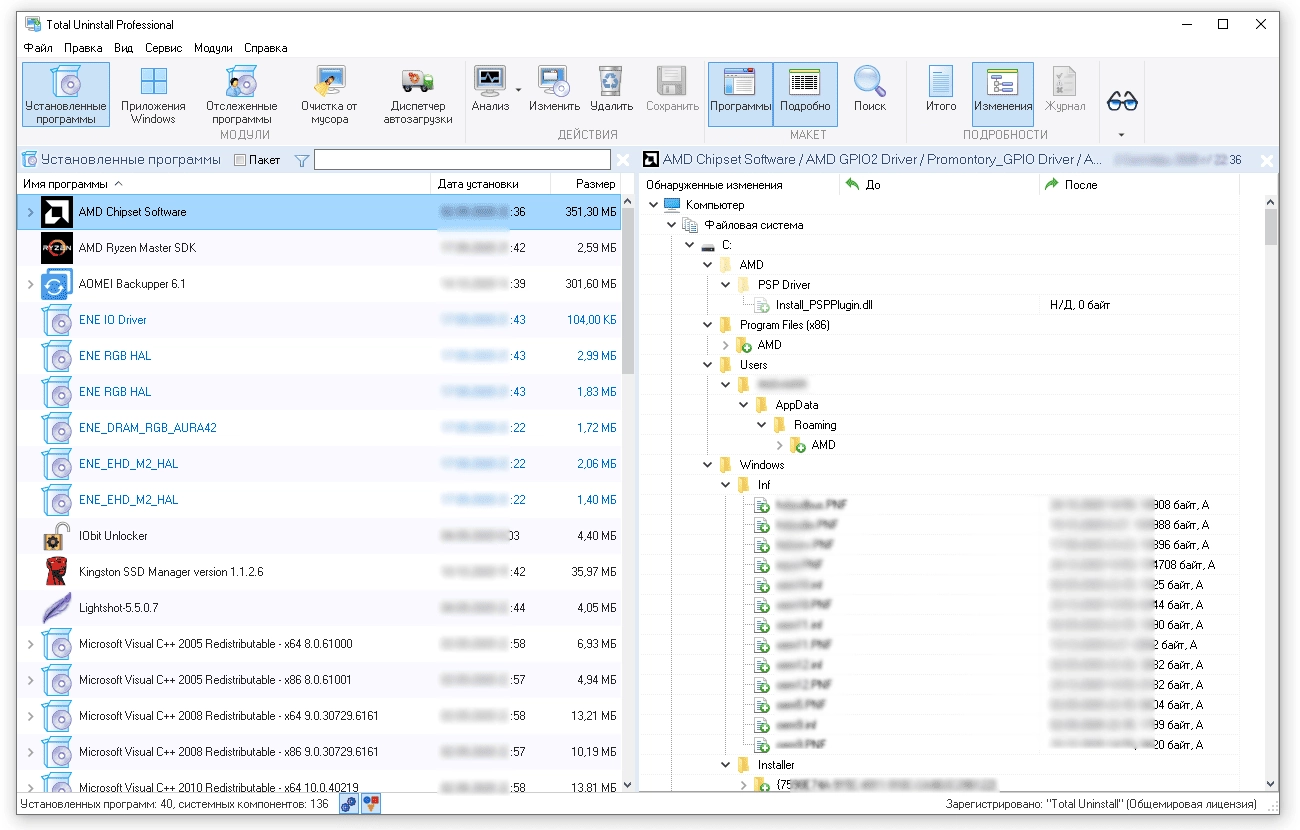This screenshot has height=830, width=1300.
Task: Select the IObit Unlocker icon
Action: (x=57, y=536)
